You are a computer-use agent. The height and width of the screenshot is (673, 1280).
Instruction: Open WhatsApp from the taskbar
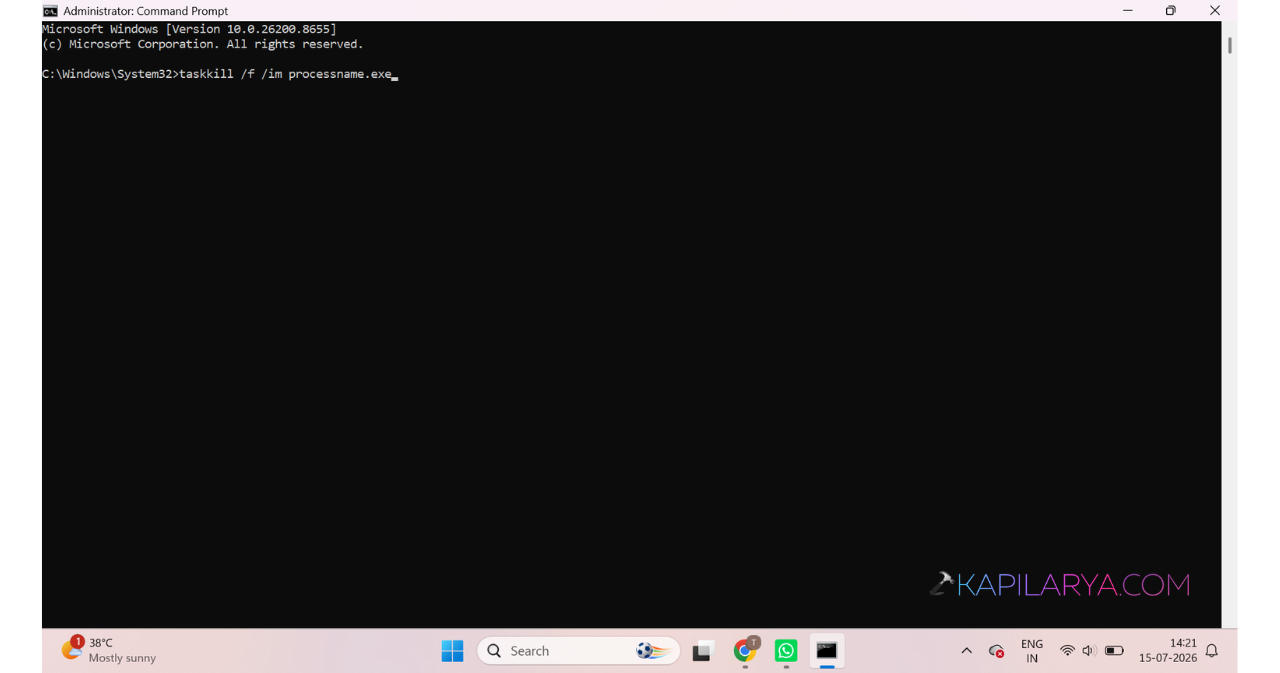(x=786, y=651)
